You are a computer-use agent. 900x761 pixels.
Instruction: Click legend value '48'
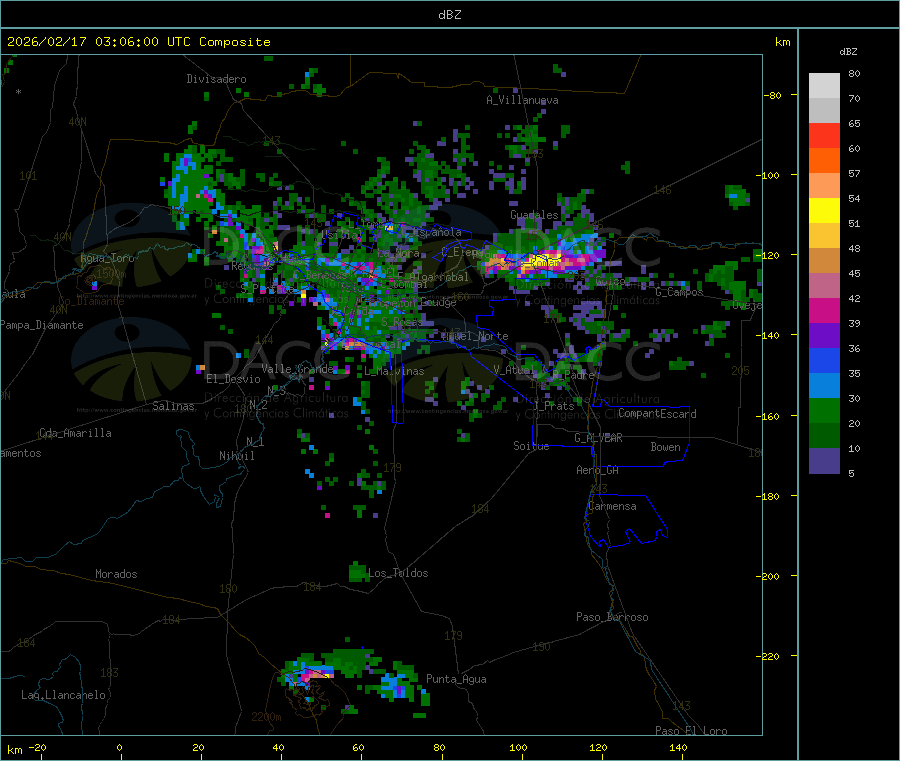[854, 249]
